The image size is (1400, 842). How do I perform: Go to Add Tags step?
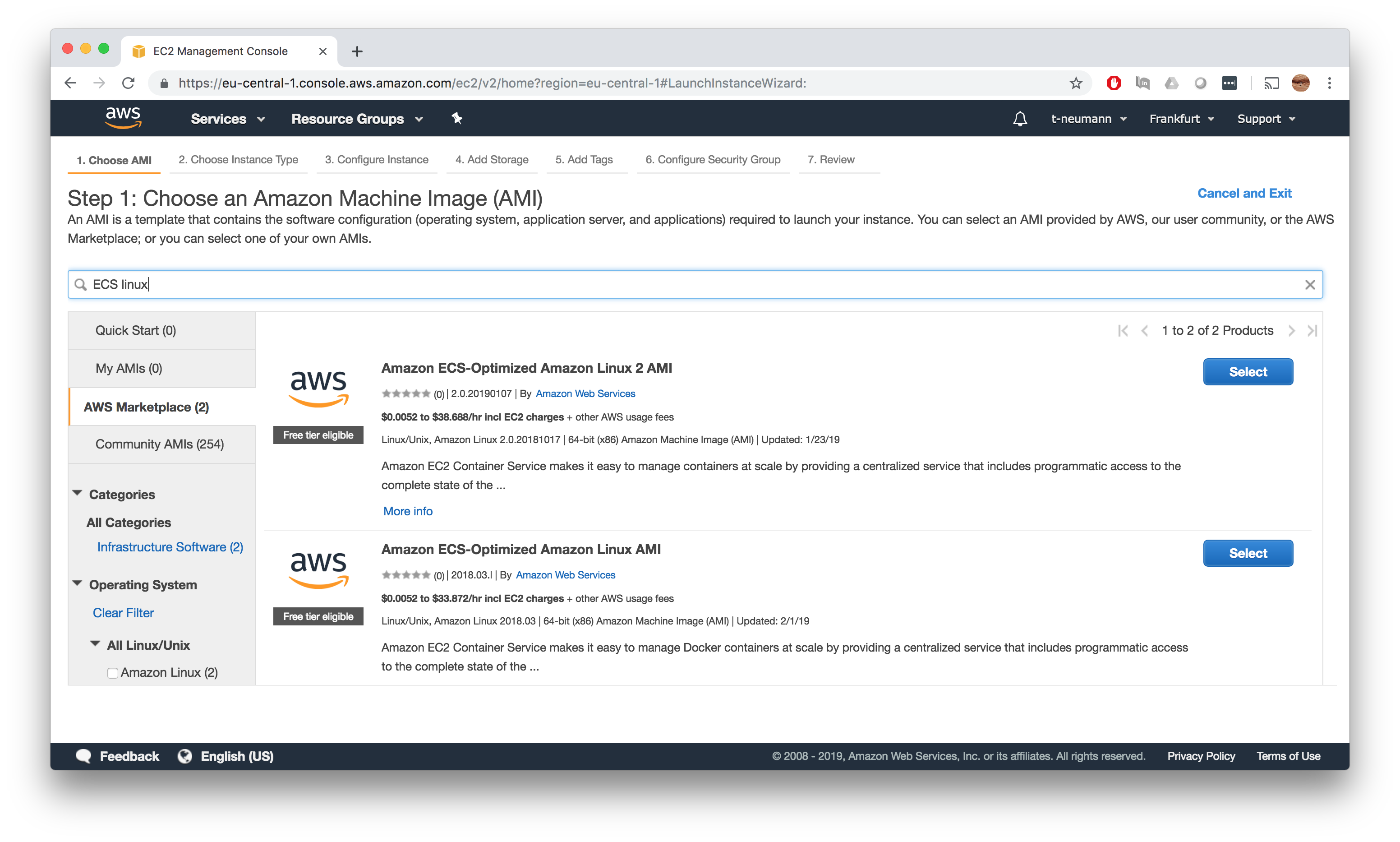[x=584, y=159]
